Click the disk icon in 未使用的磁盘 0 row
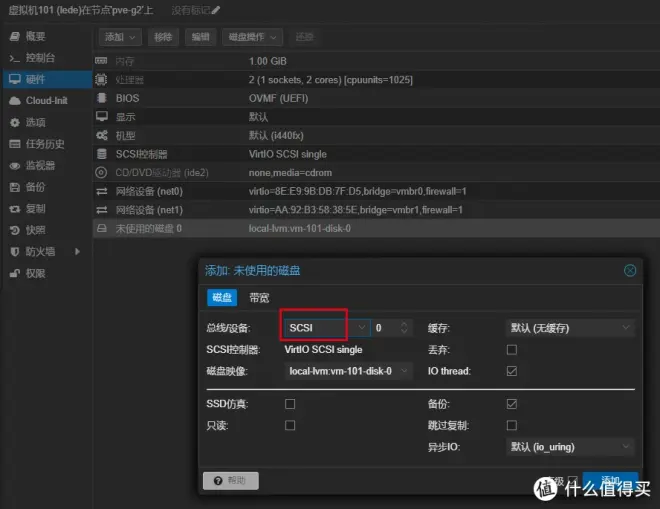The image size is (660, 509). [101, 228]
